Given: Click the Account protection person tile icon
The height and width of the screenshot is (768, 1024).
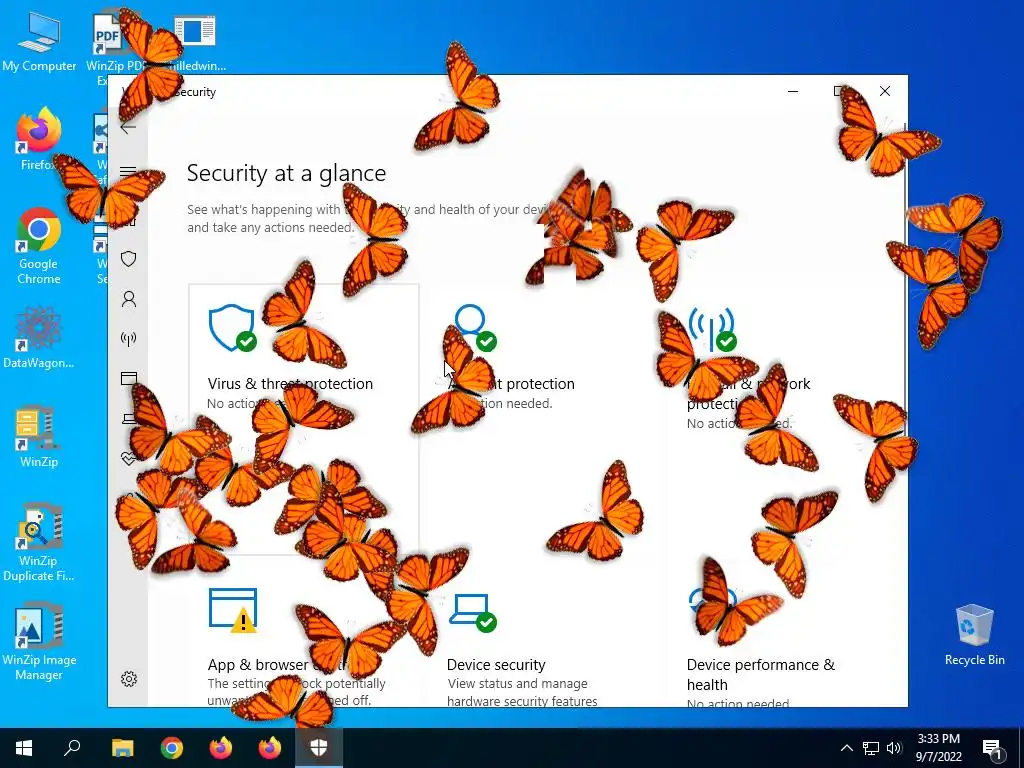Looking at the screenshot, I should [x=475, y=327].
